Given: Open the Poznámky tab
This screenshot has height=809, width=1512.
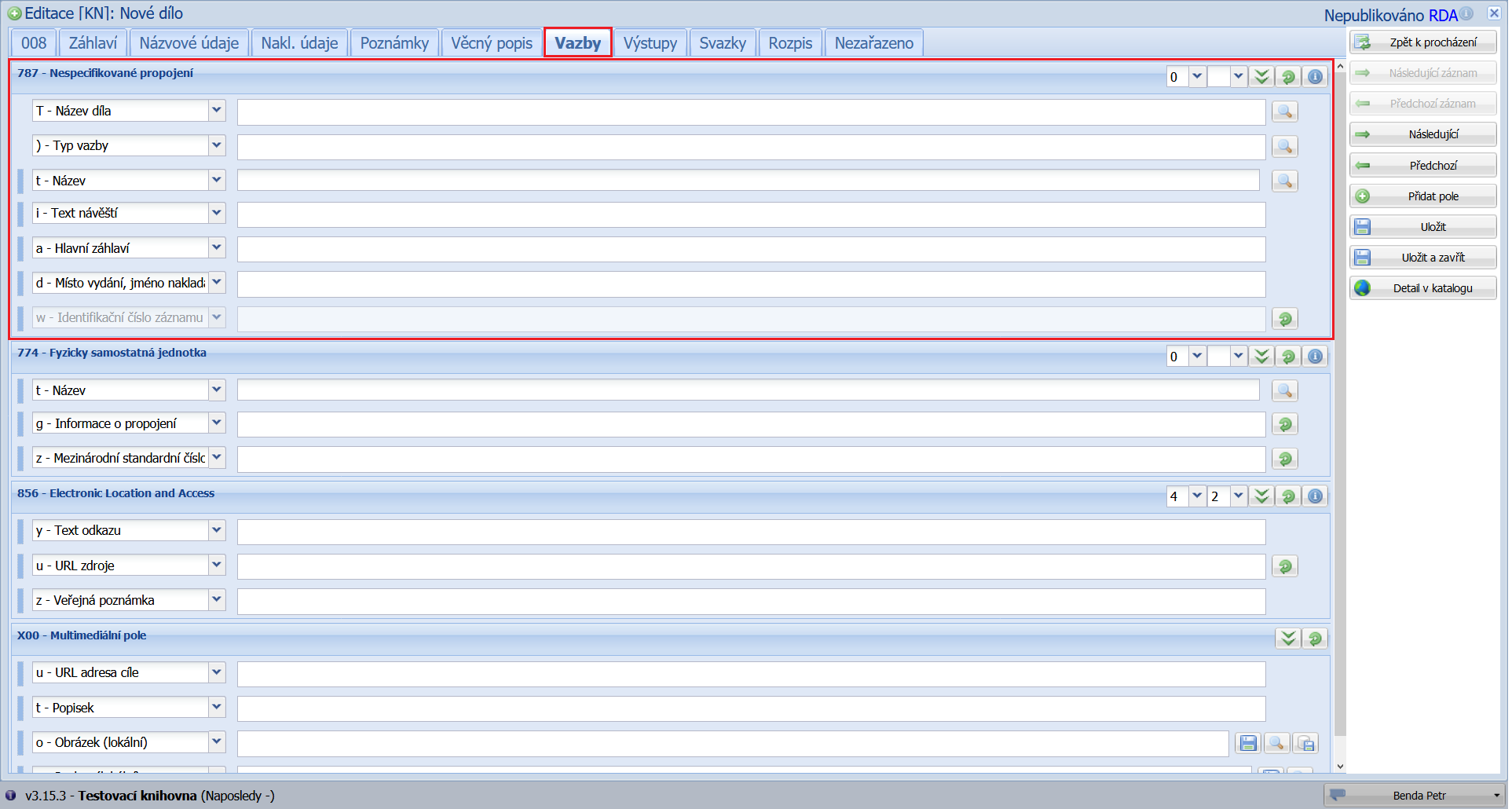Looking at the screenshot, I should [x=394, y=43].
